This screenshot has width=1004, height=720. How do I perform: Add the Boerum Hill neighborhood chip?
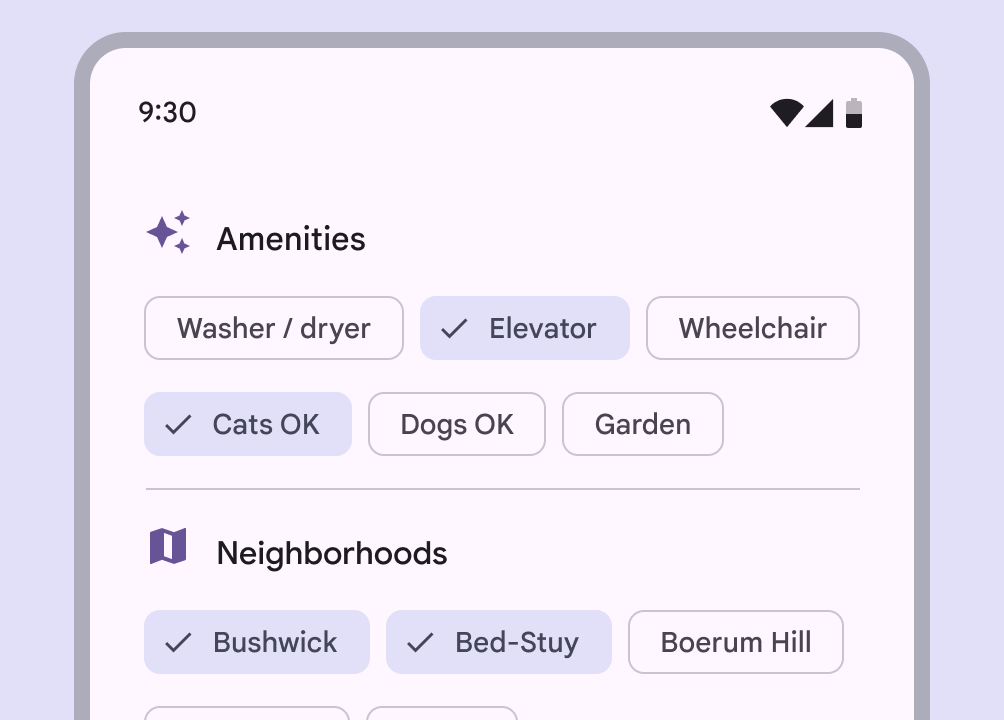pyautogui.click(x=735, y=642)
